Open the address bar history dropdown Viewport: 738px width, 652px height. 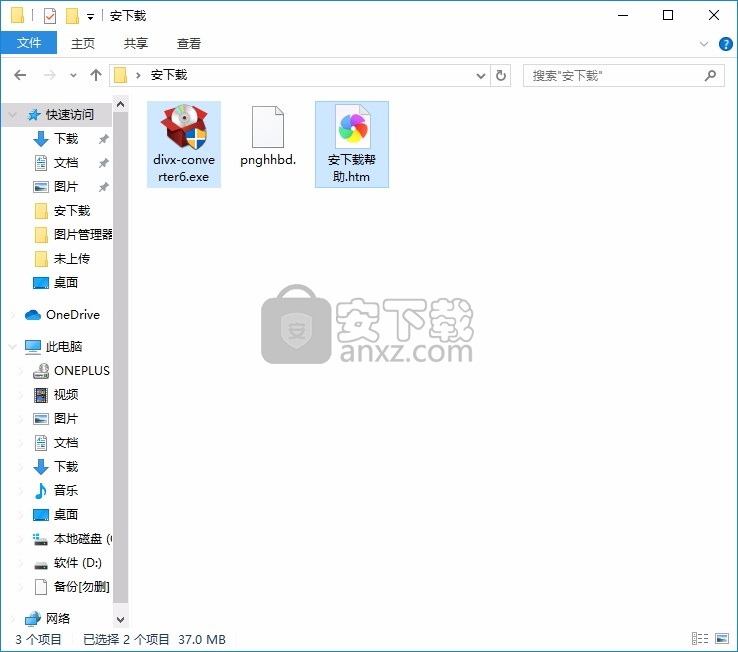481,75
